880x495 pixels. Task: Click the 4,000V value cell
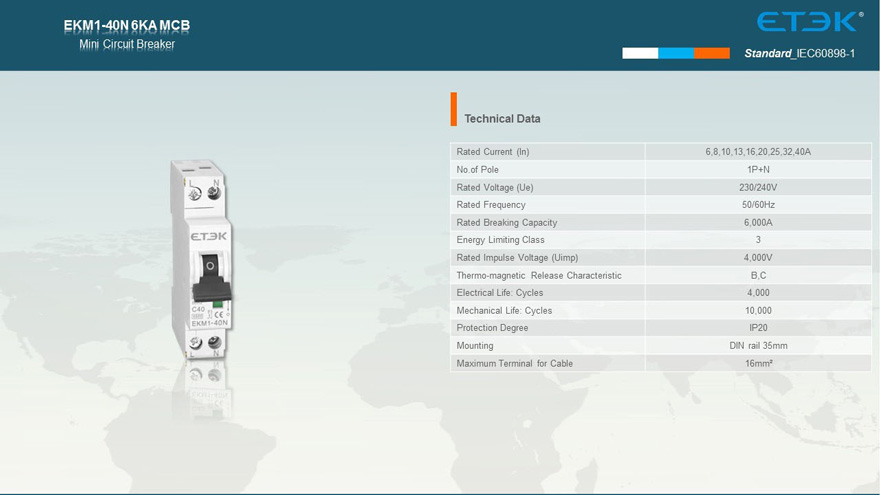[758, 258]
